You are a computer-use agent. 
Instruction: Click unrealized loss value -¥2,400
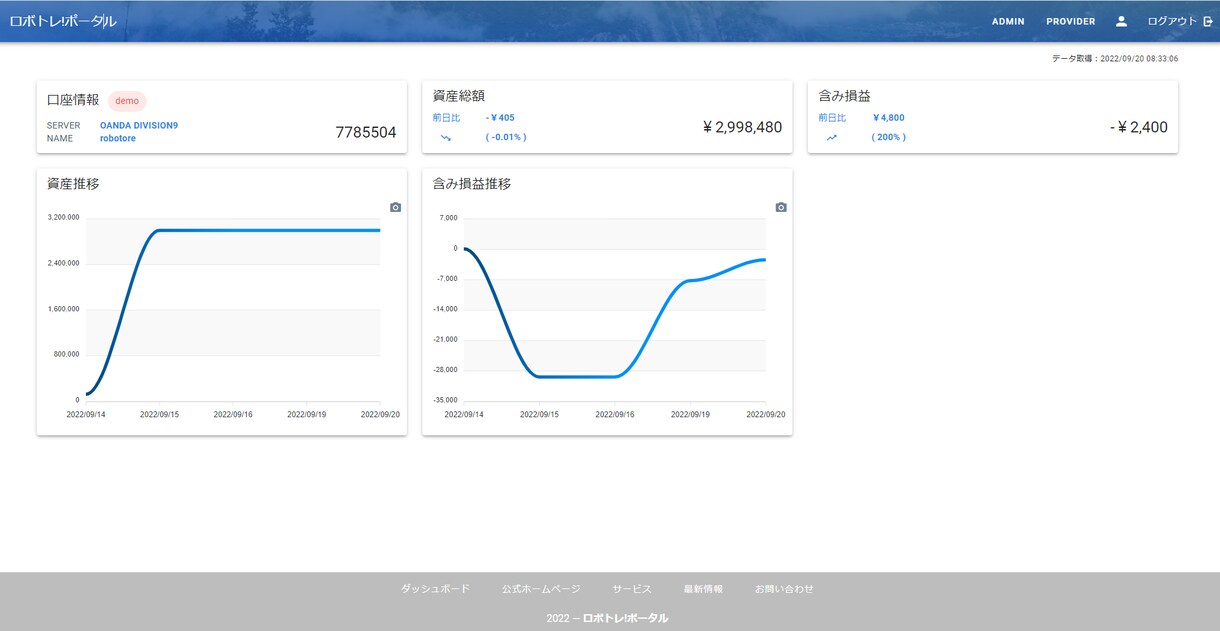click(1138, 127)
